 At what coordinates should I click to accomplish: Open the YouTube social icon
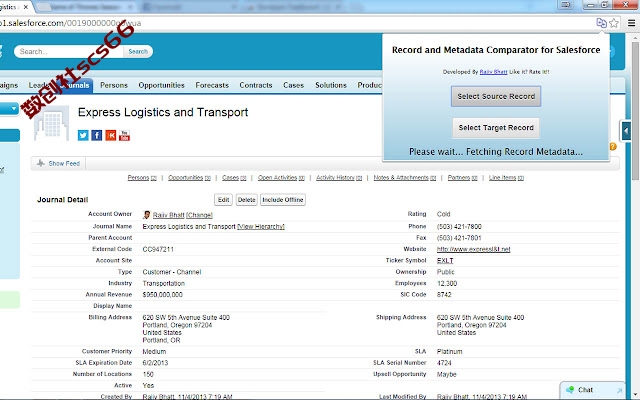pyautogui.click(x=124, y=135)
